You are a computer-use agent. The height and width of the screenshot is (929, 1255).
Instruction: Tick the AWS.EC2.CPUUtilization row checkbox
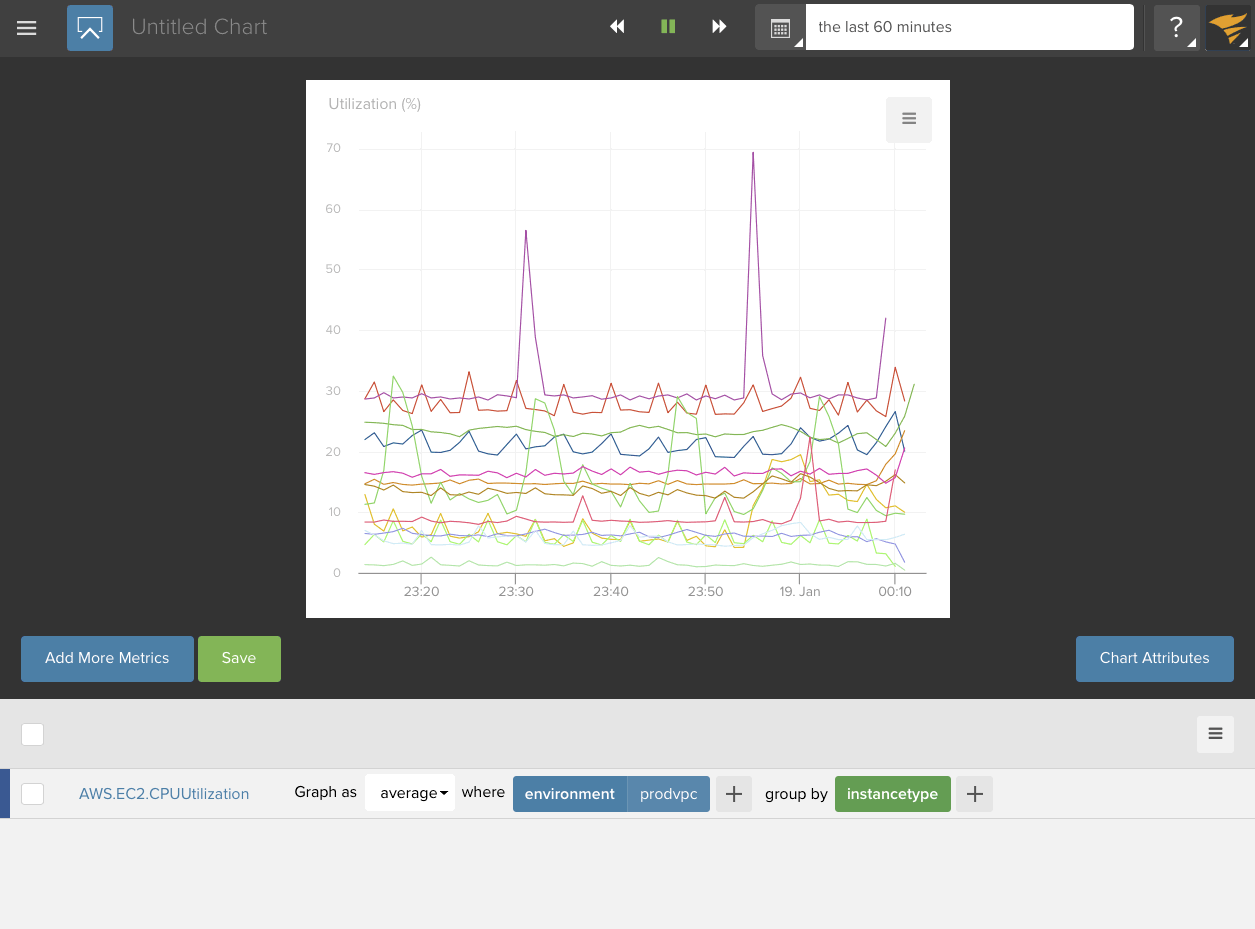33,794
